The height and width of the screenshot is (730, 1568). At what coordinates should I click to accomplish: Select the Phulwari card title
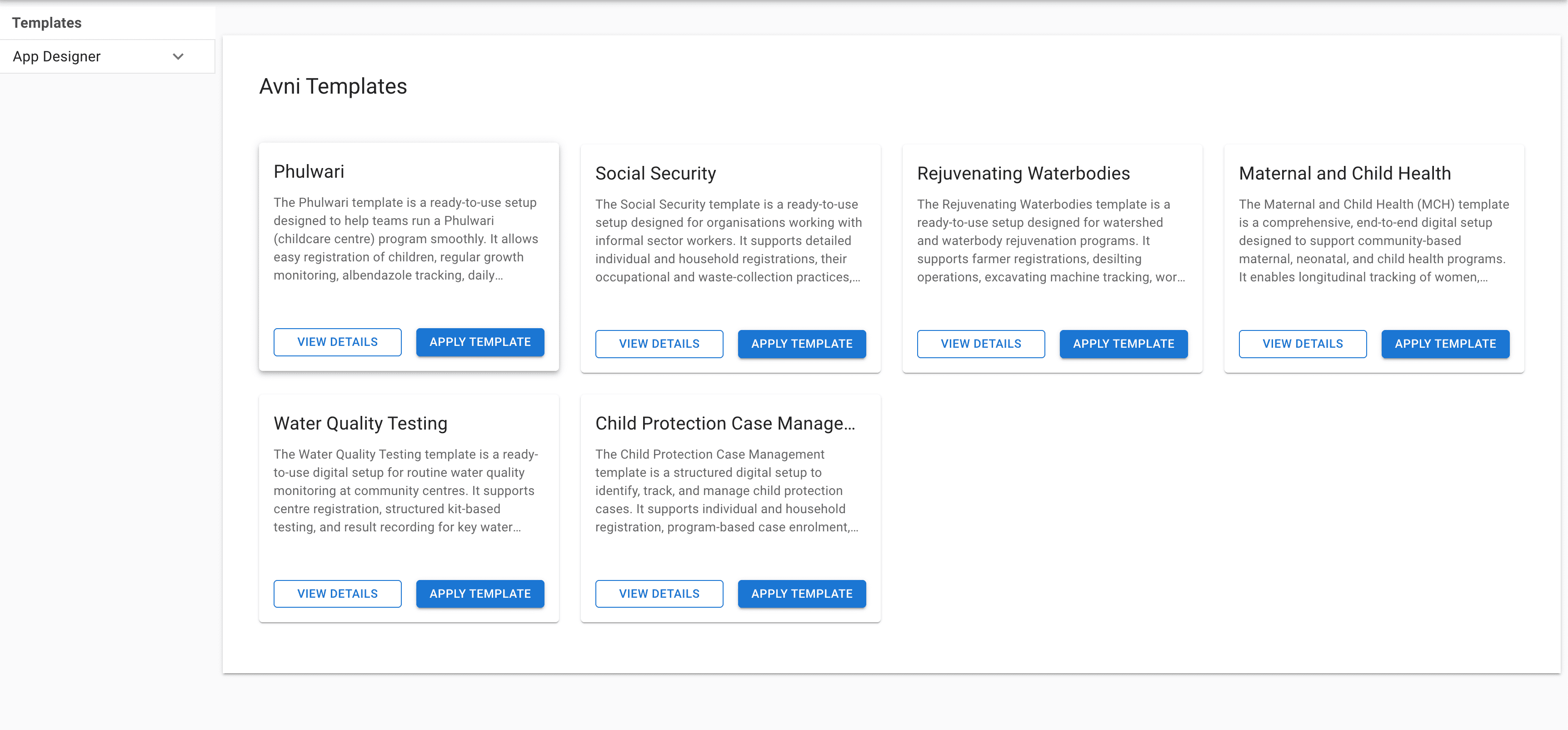point(309,172)
